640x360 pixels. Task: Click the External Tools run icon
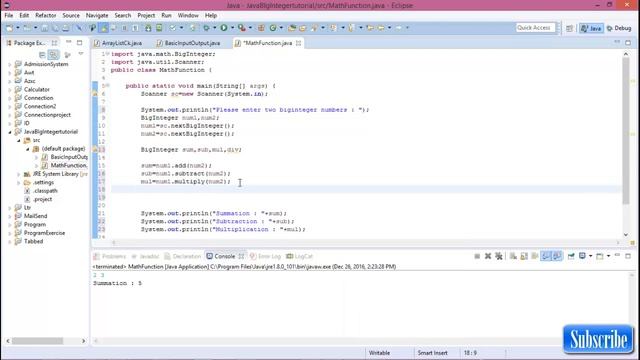pos(242,28)
